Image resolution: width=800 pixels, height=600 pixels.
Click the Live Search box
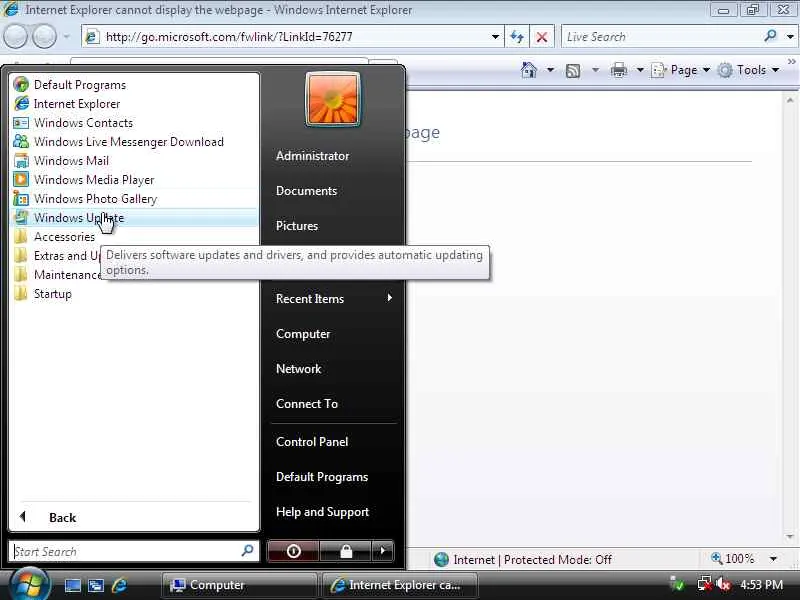pyautogui.click(x=661, y=37)
